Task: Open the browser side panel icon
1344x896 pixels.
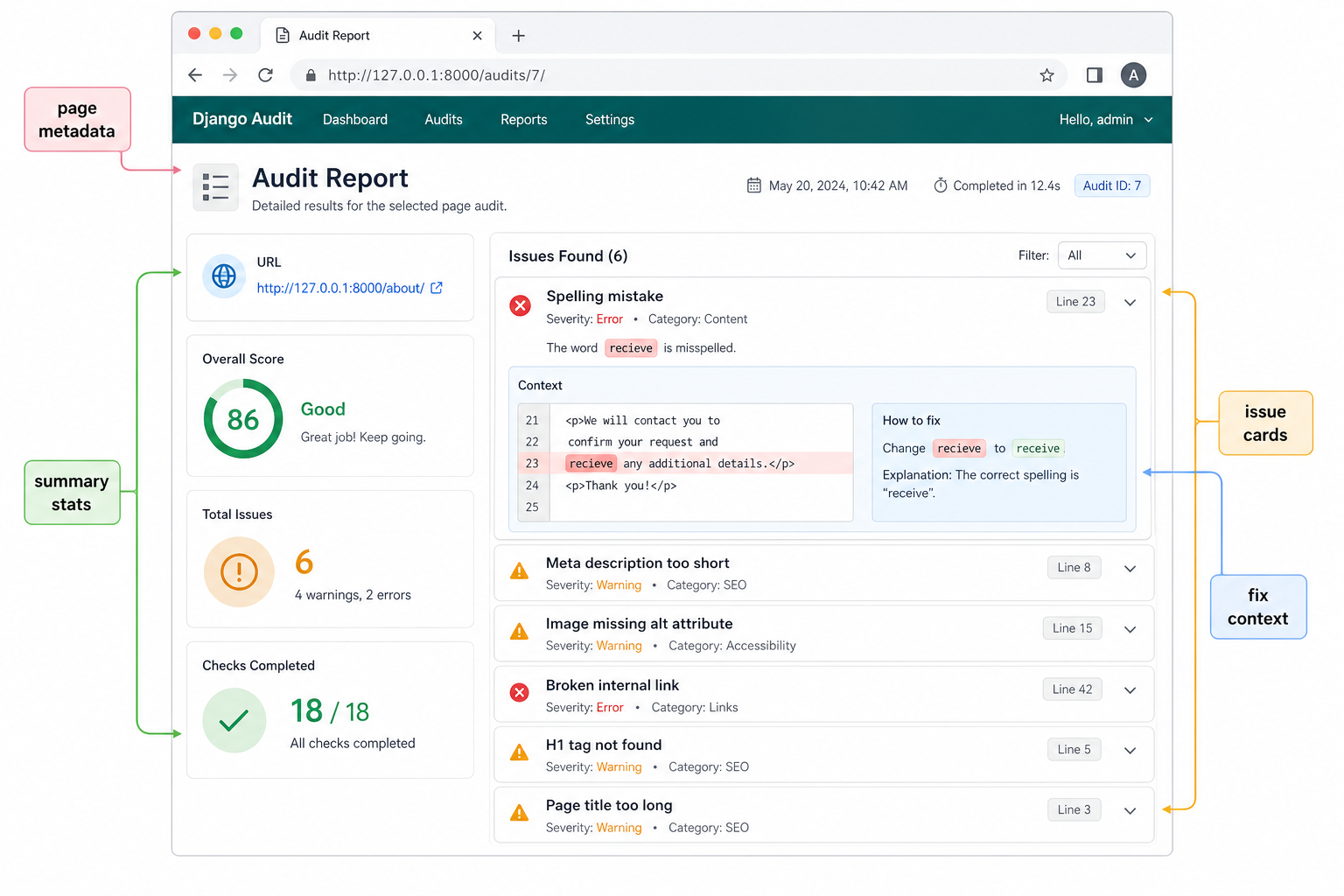Action: [x=1094, y=75]
